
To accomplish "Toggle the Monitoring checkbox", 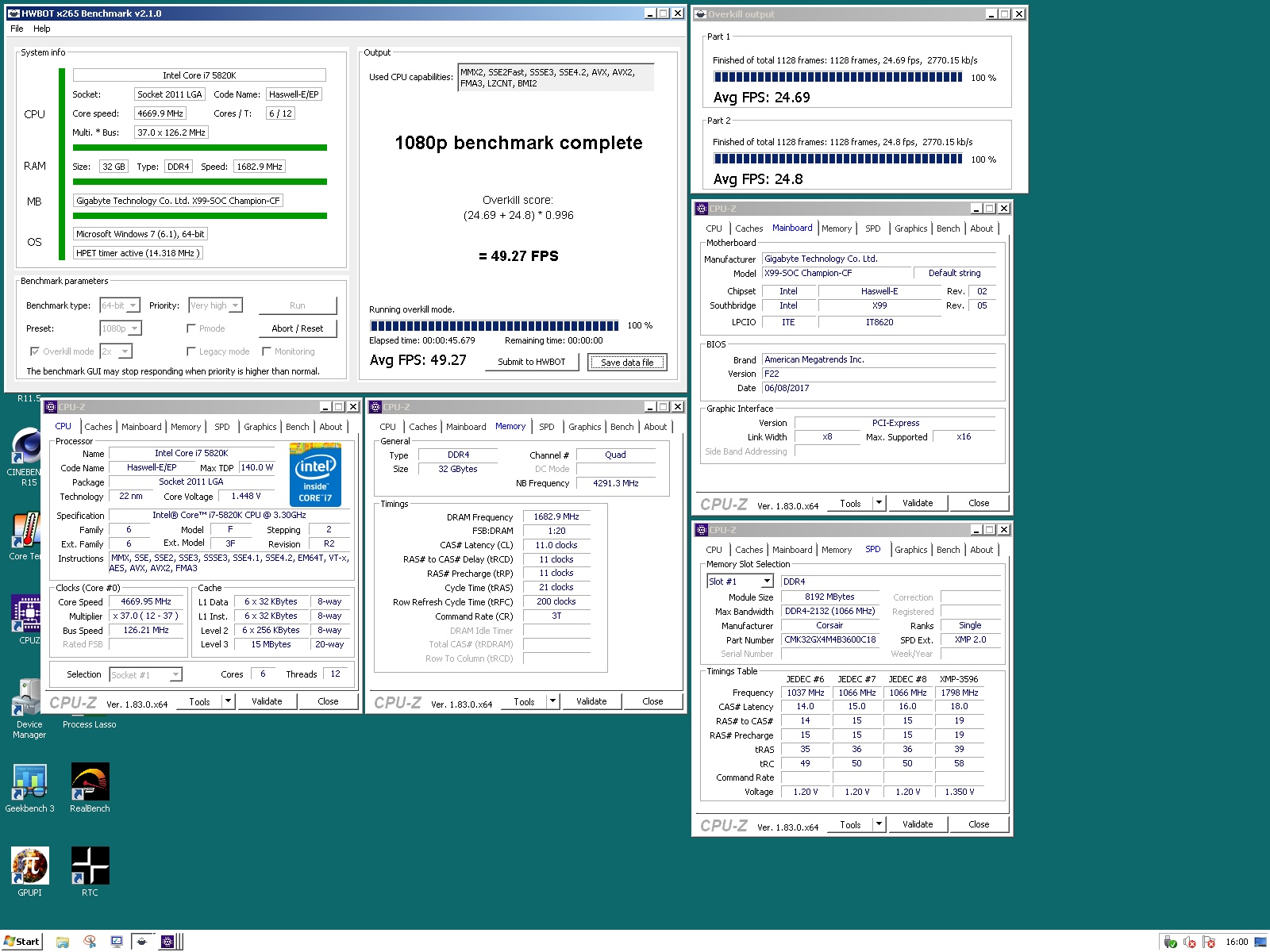I will pos(267,351).
